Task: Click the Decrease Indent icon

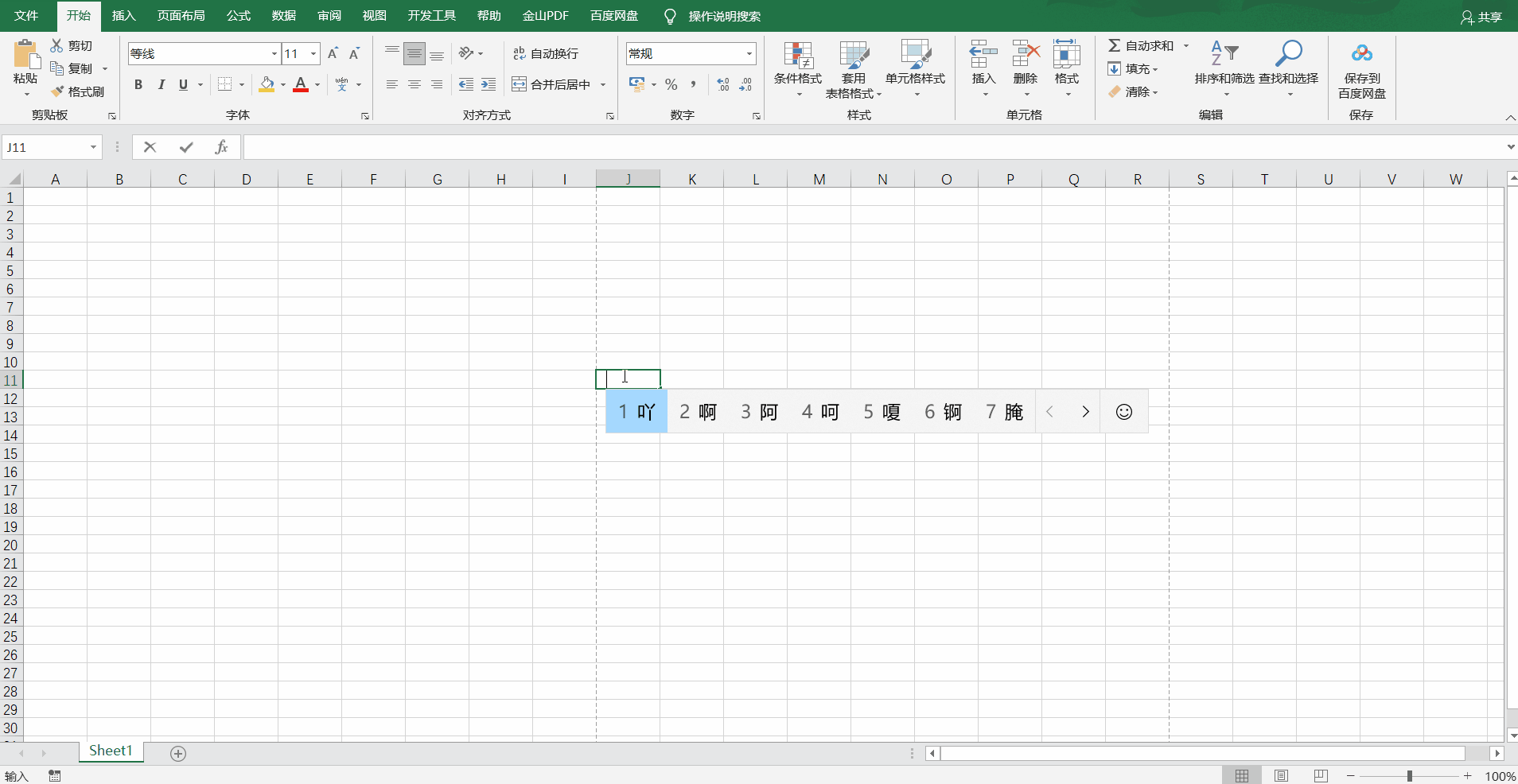Action: 466,84
